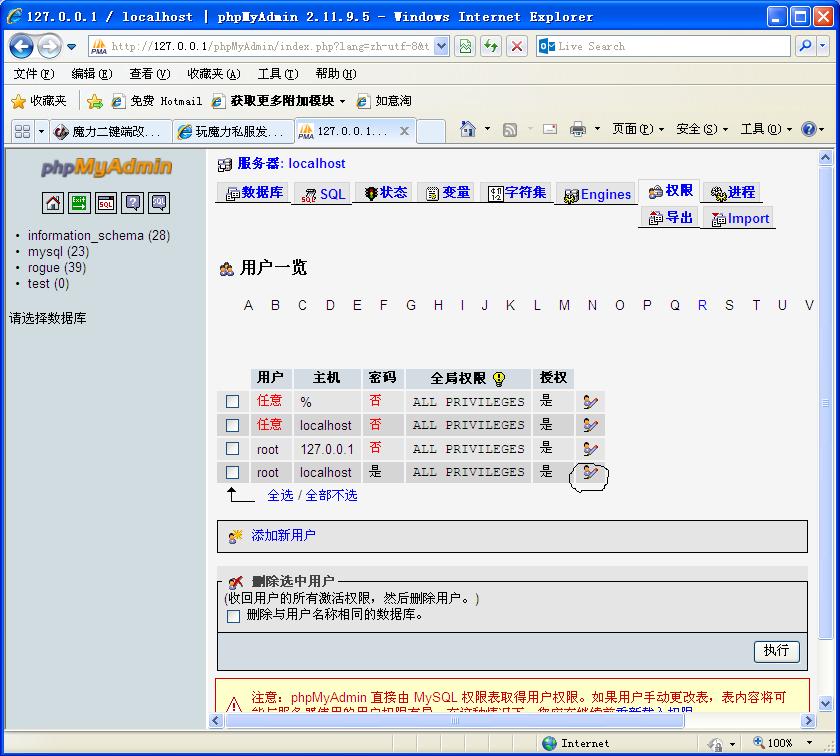This screenshot has width=840, height=756.
Task: Click the IE print icon
Action: click(x=577, y=129)
